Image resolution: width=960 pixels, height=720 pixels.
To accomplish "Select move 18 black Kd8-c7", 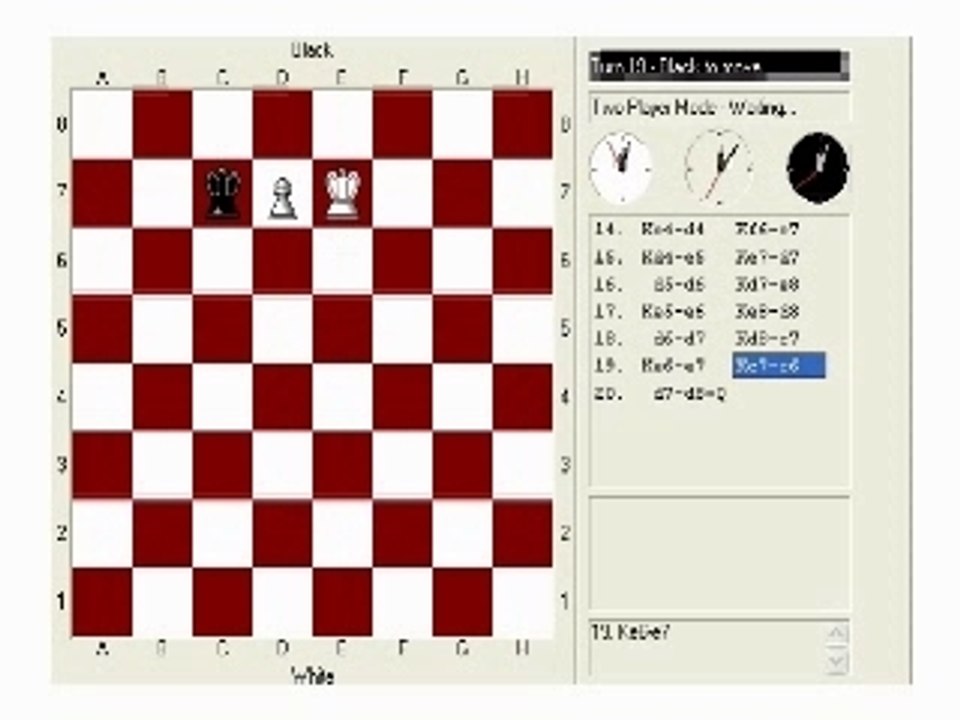I will click(x=767, y=339).
